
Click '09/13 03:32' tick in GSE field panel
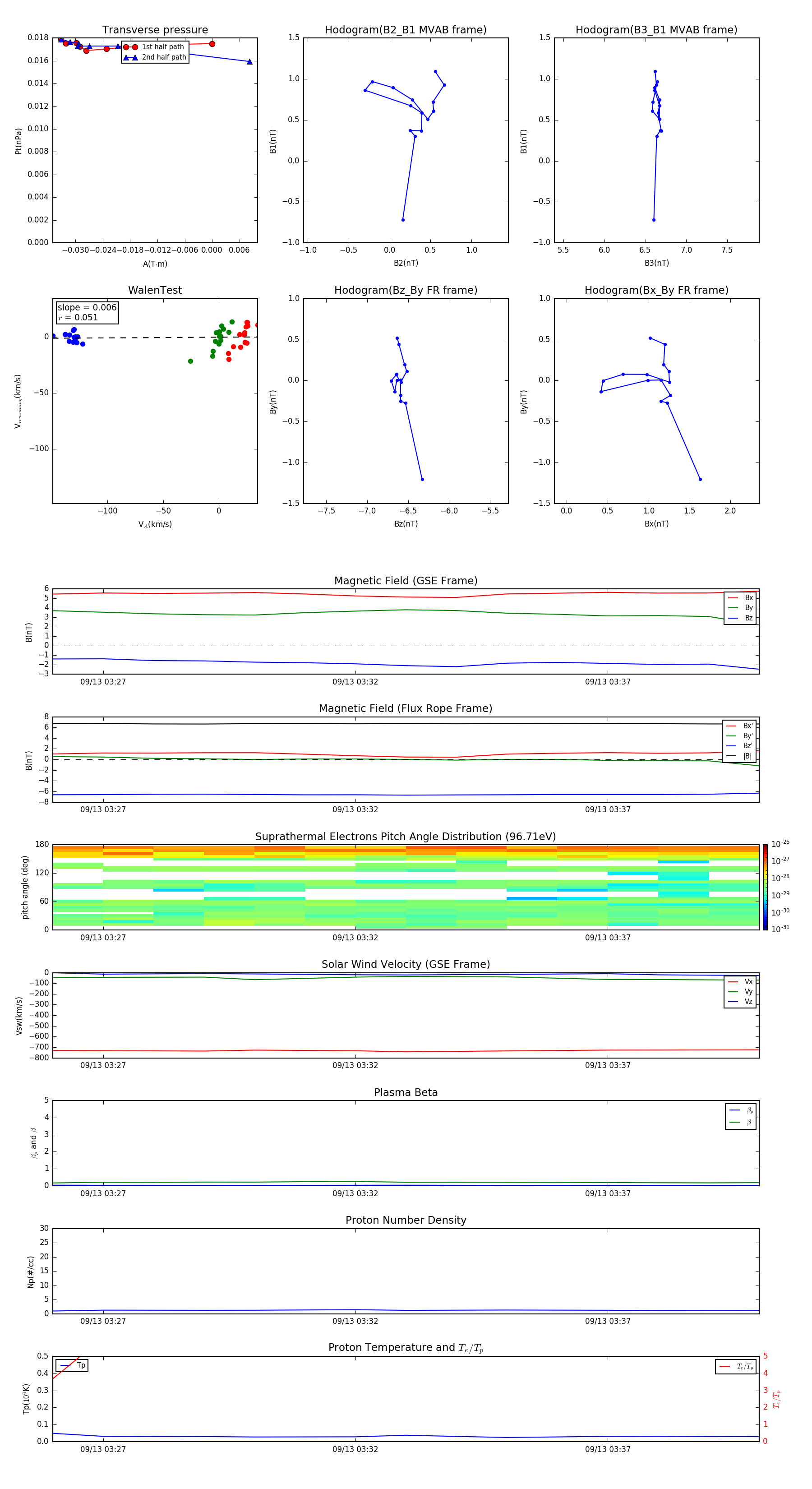355,682
